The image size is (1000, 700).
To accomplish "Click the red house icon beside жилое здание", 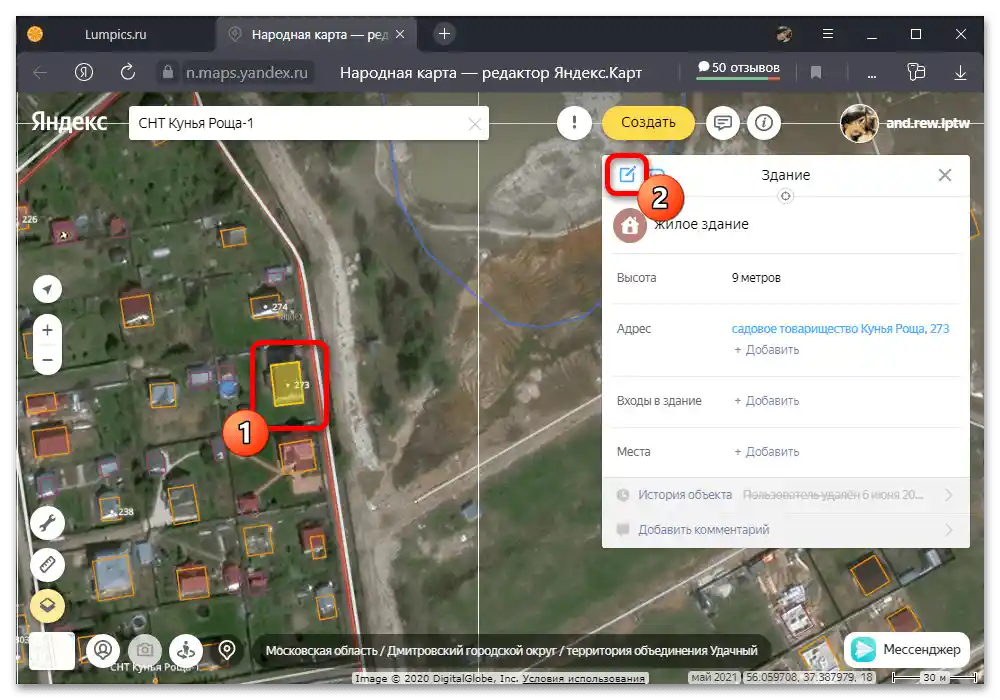I will tap(629, 225).
